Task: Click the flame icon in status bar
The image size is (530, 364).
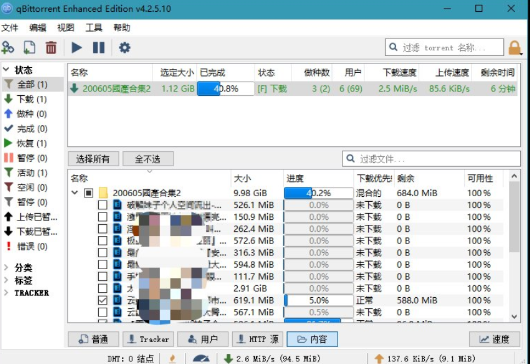Action: (x=172, y=358)
